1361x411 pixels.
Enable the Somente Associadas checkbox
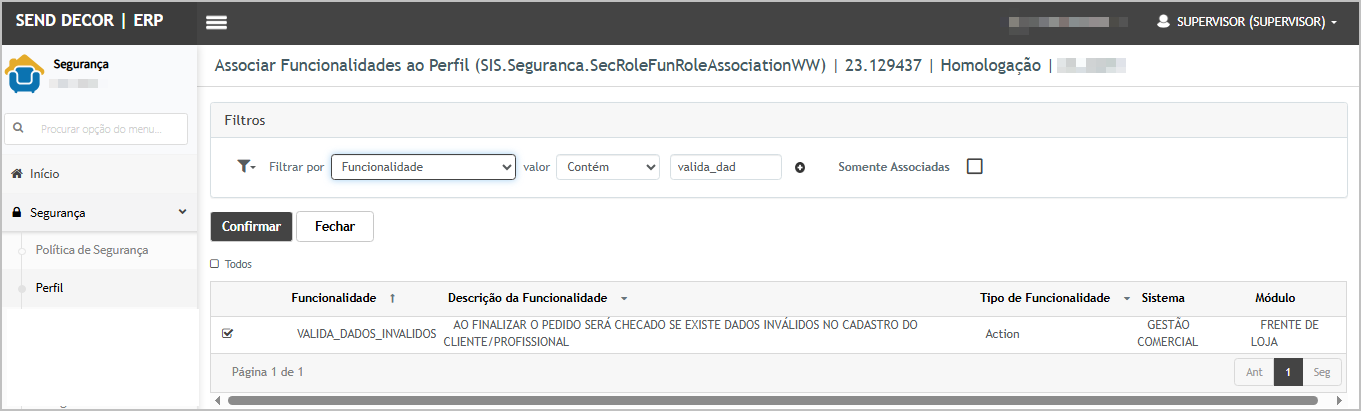pyautogui.click(x=975, y=167)
